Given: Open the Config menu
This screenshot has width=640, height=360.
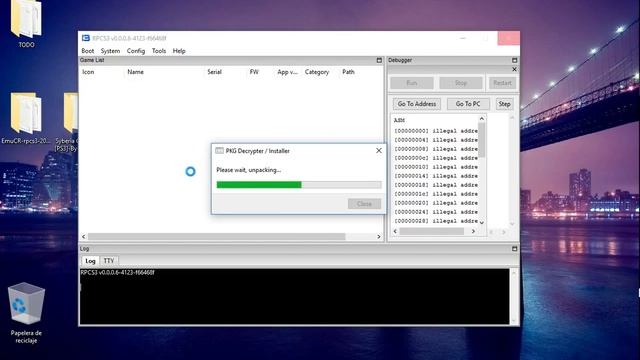Looking at the screenshot, I should 136,51.
